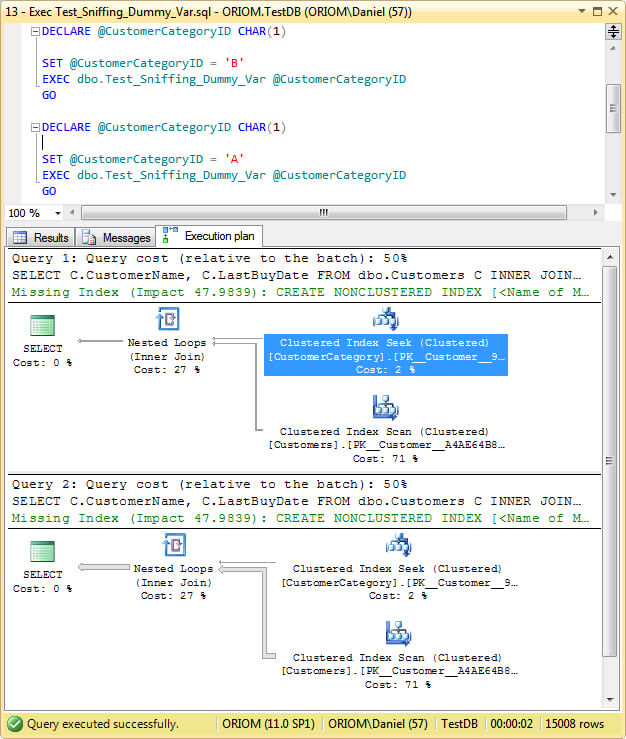Click the Nested Loops icon in Query 1
This screenshot has height=739, width=626.
point(167,320)
